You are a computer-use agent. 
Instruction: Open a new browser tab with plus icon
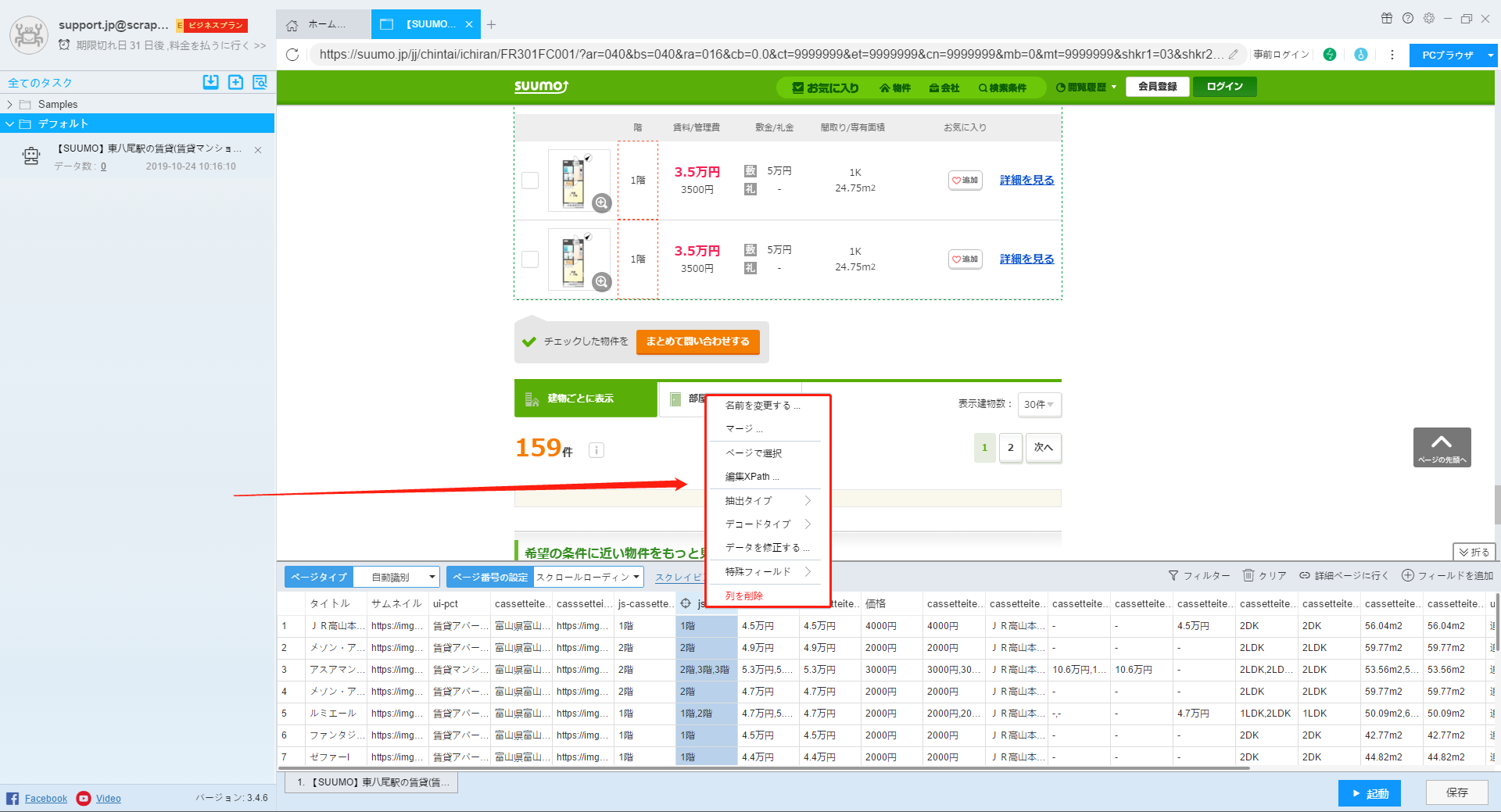tap(491, 24)
